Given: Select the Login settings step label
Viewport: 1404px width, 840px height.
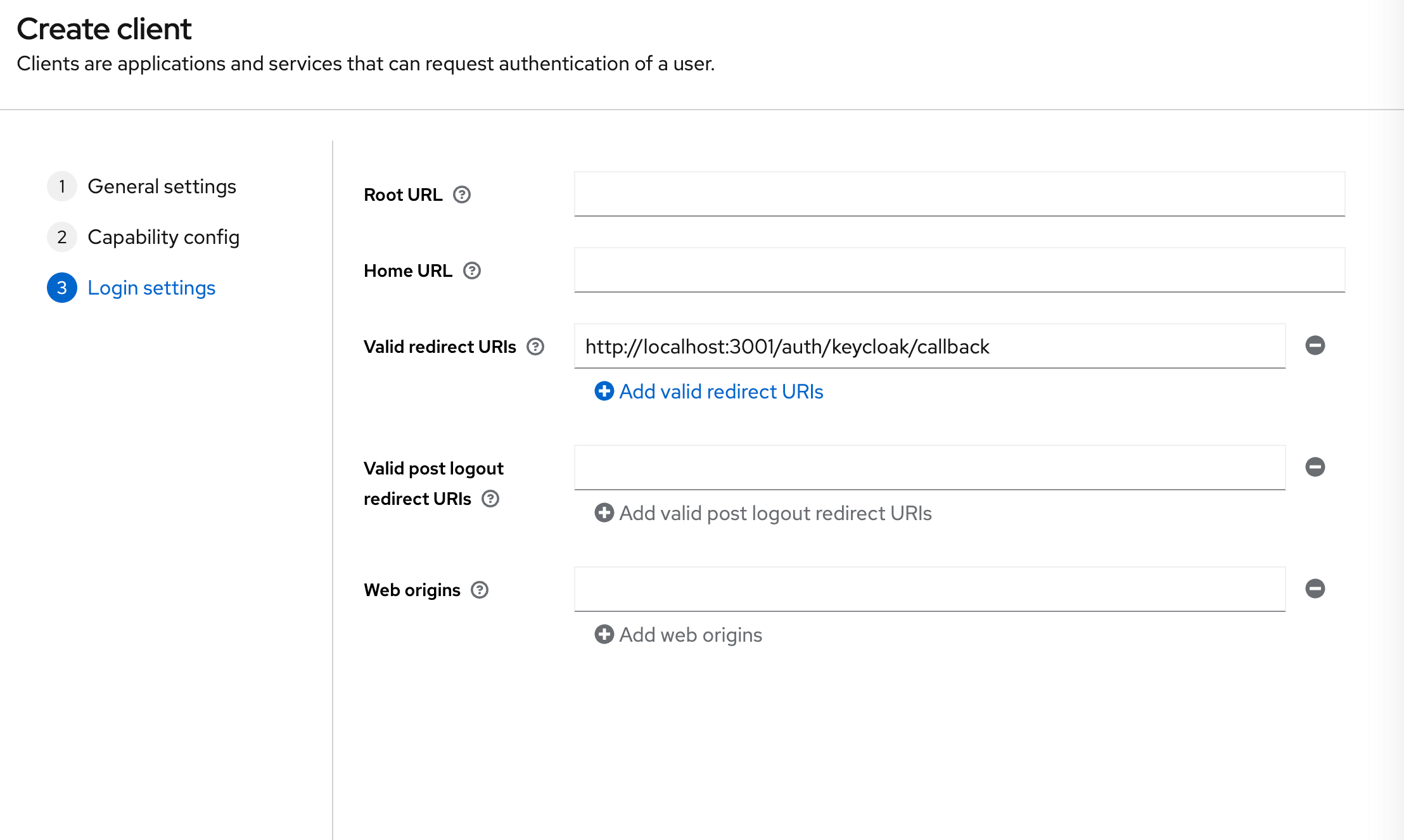Looking at the screenshot, I should [151, 288].
